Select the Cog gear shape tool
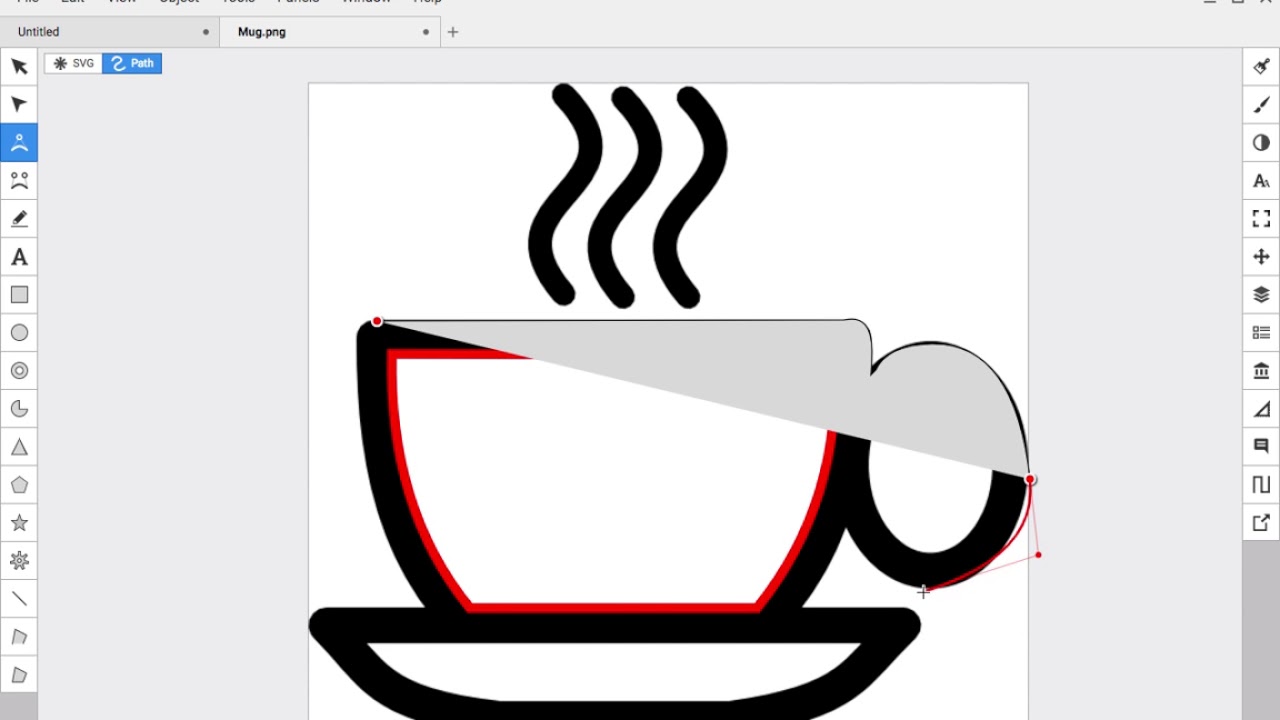The height and width of the screenshot is (720, 1280). pyautogui.click(x=19, y=561)
